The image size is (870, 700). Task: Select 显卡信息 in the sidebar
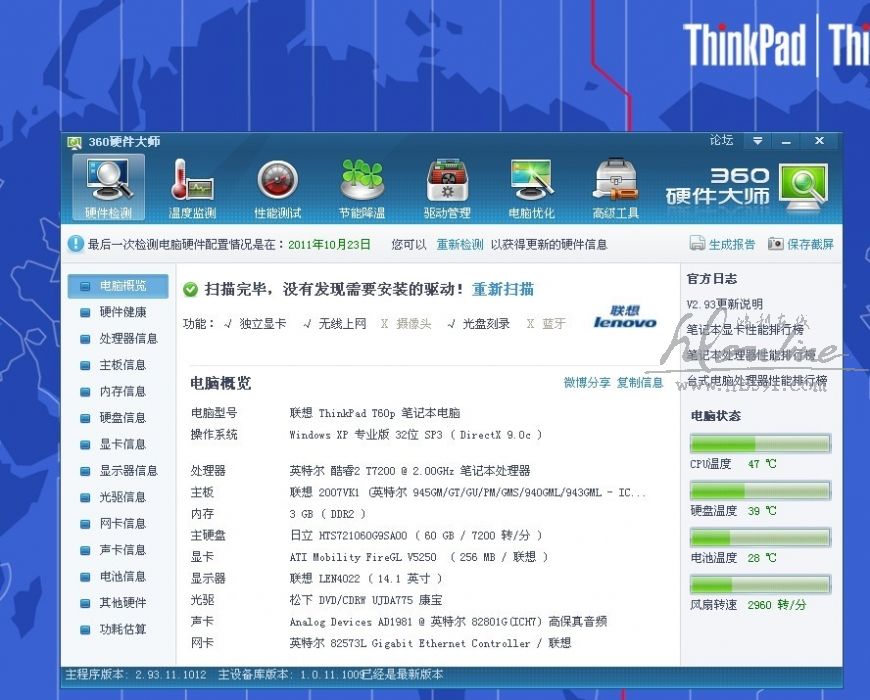(122, 444)
